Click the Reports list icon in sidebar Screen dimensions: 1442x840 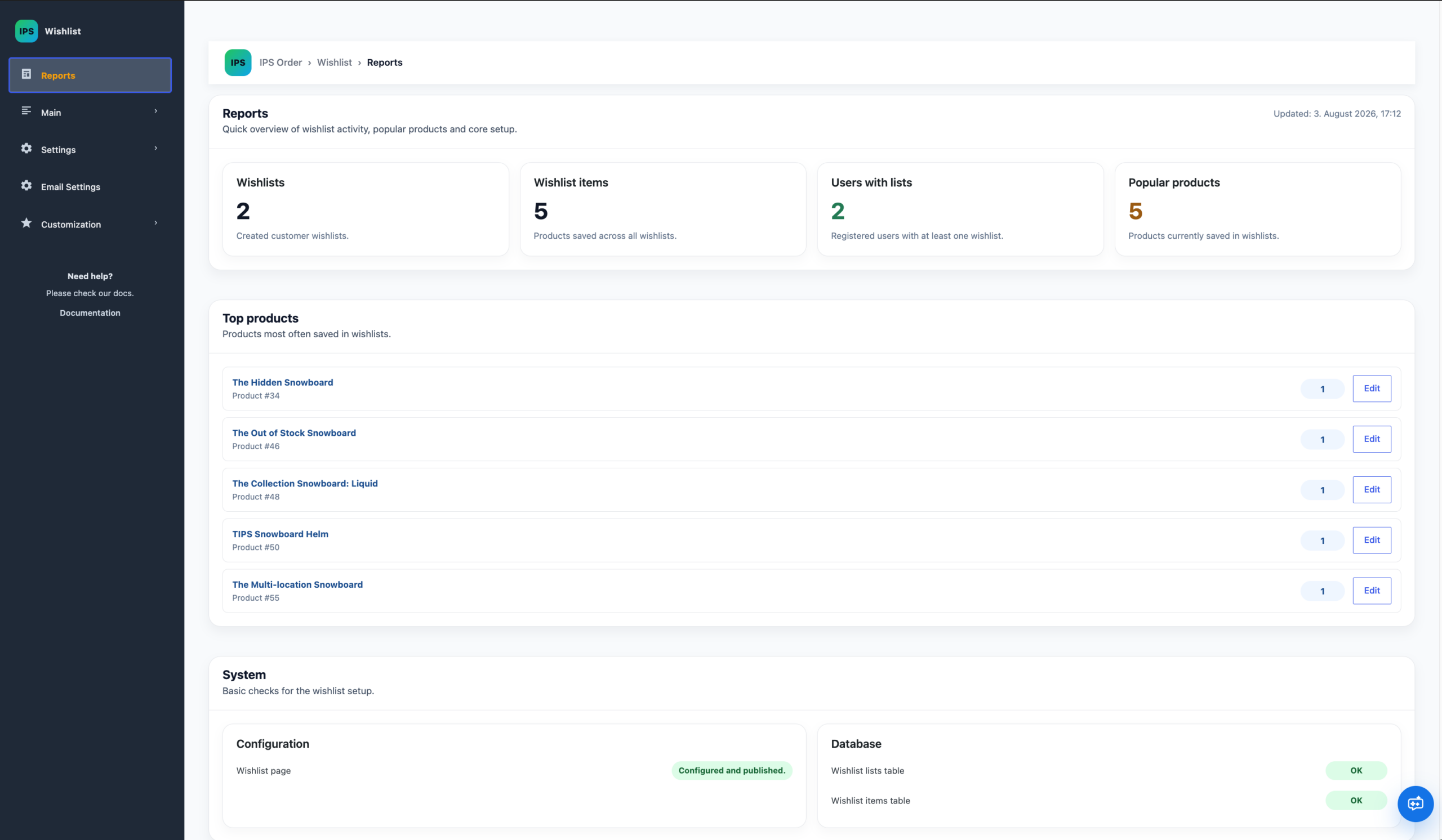pyautogui.click(x=26, y=74)
